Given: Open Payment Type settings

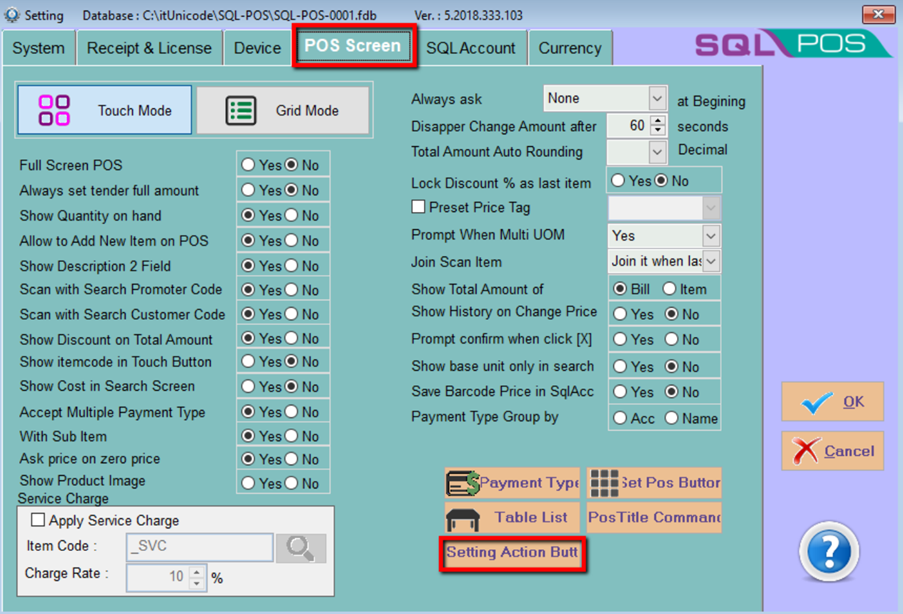Looking at the screenshot, I should coord(512,482).
